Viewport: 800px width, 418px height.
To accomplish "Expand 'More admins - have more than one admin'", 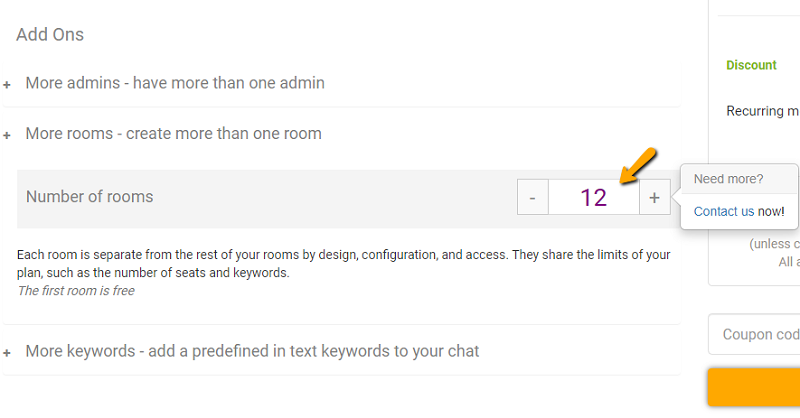I will point(175,83).
